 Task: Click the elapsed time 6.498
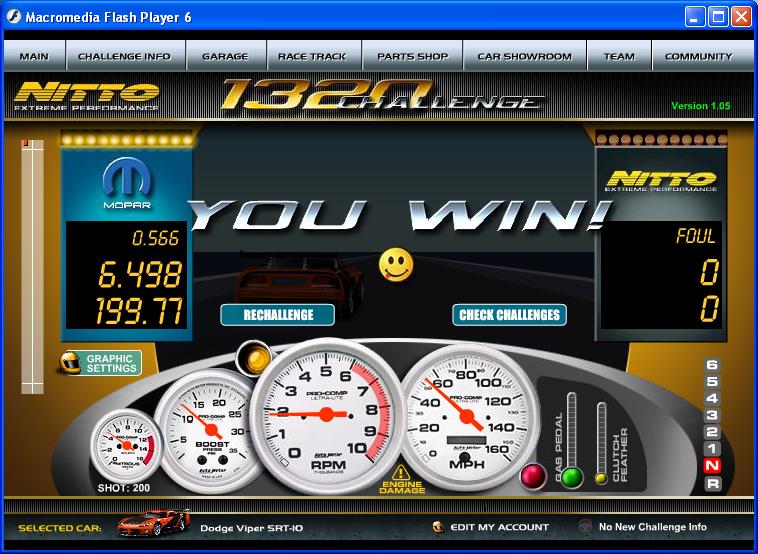(140, 274)
